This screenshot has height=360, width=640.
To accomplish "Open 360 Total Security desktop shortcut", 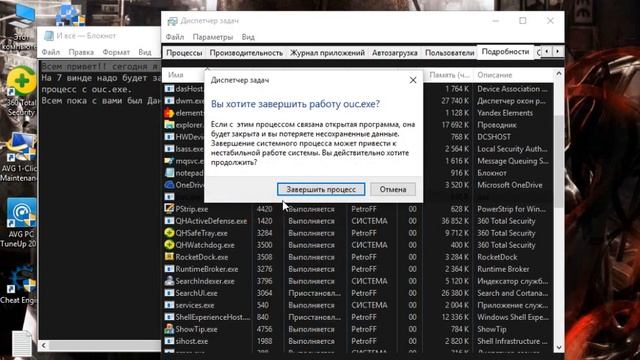I will coord(21,91).
